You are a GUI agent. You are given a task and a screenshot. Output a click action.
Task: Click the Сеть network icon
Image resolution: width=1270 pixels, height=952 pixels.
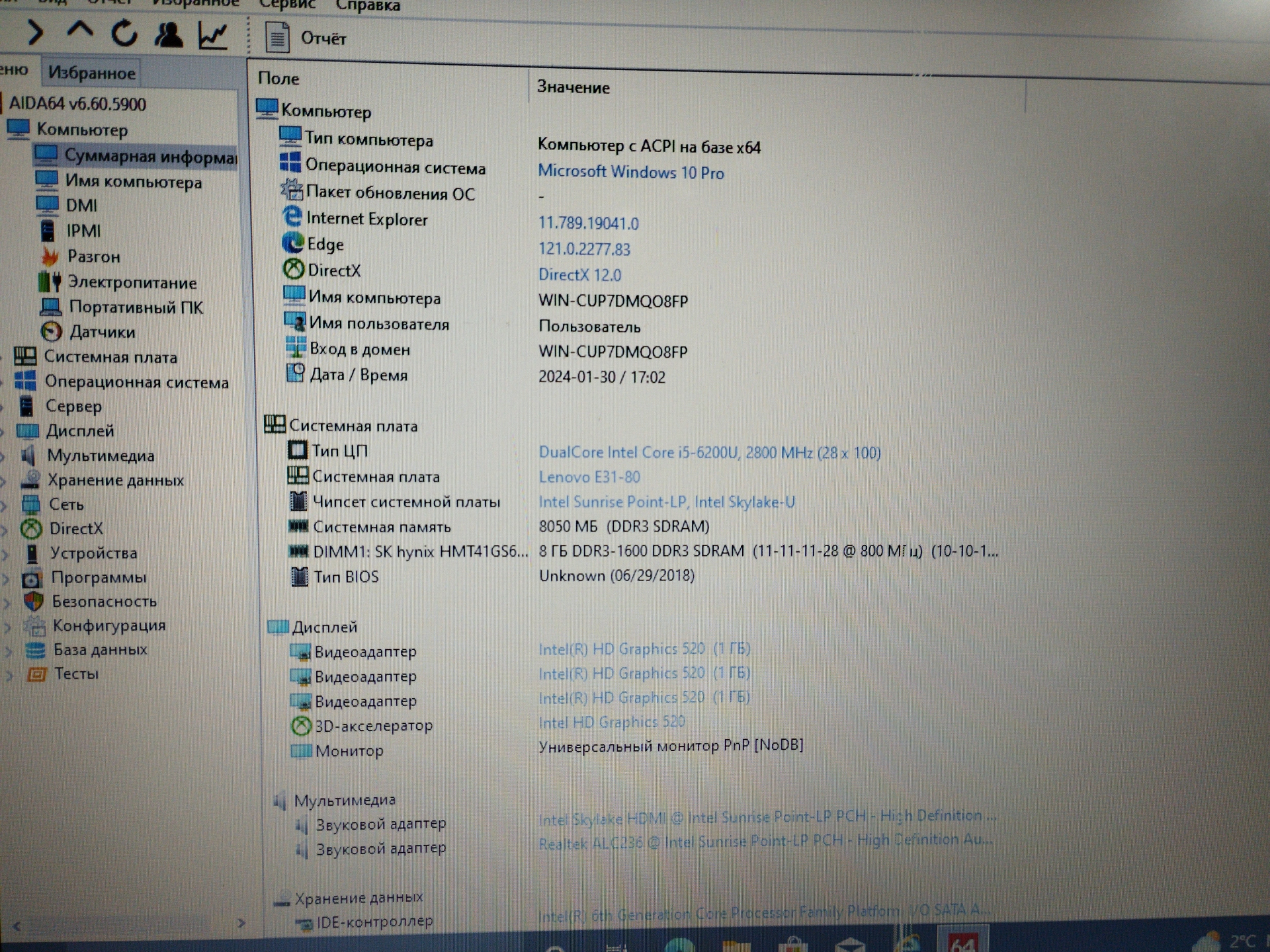[30, 504]
